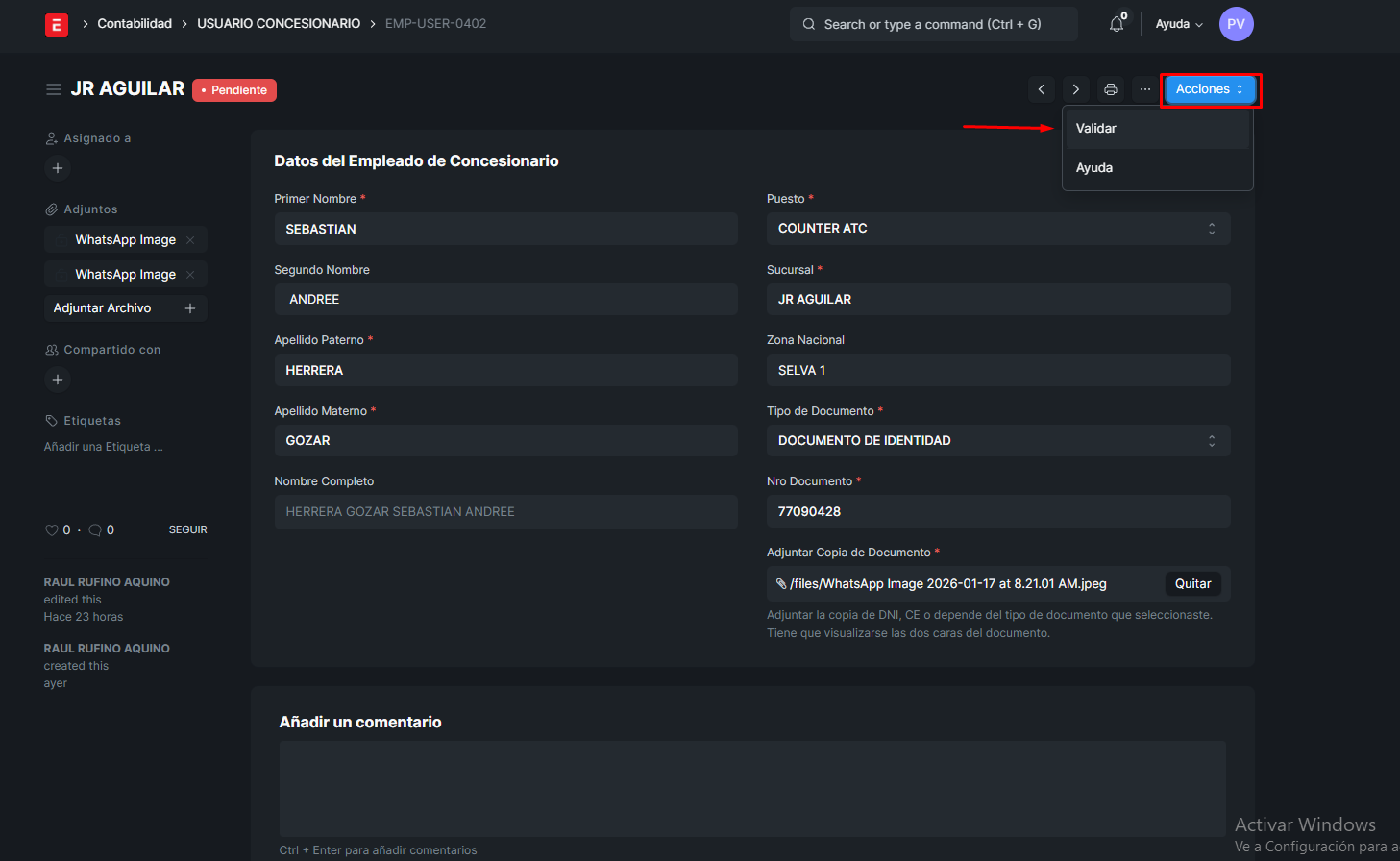Go to next record arrow
Screen dimensions: 1400x861
click(x=1076, y=89)
